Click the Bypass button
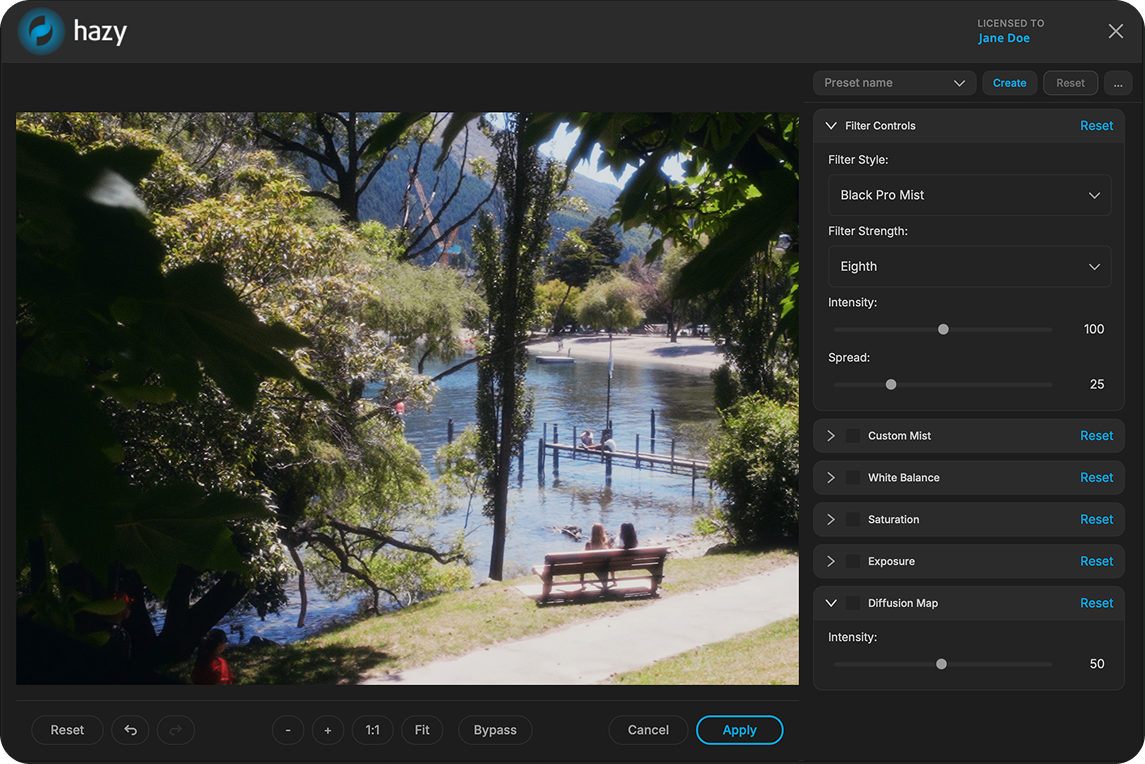Viewport: 1145px width, 764px height. tap(494, 730)
